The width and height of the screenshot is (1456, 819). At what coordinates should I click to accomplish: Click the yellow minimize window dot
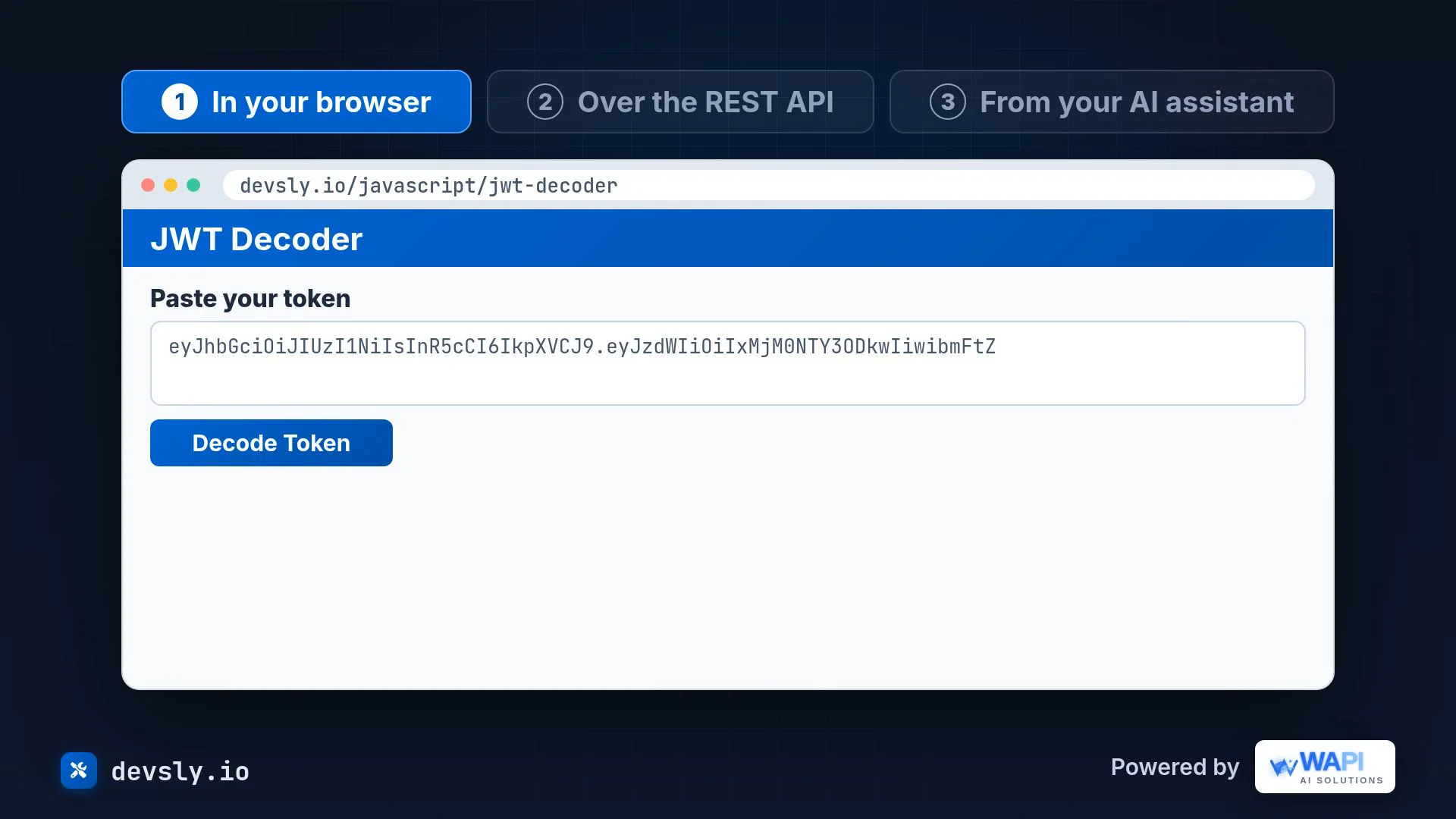coord(171,185)
